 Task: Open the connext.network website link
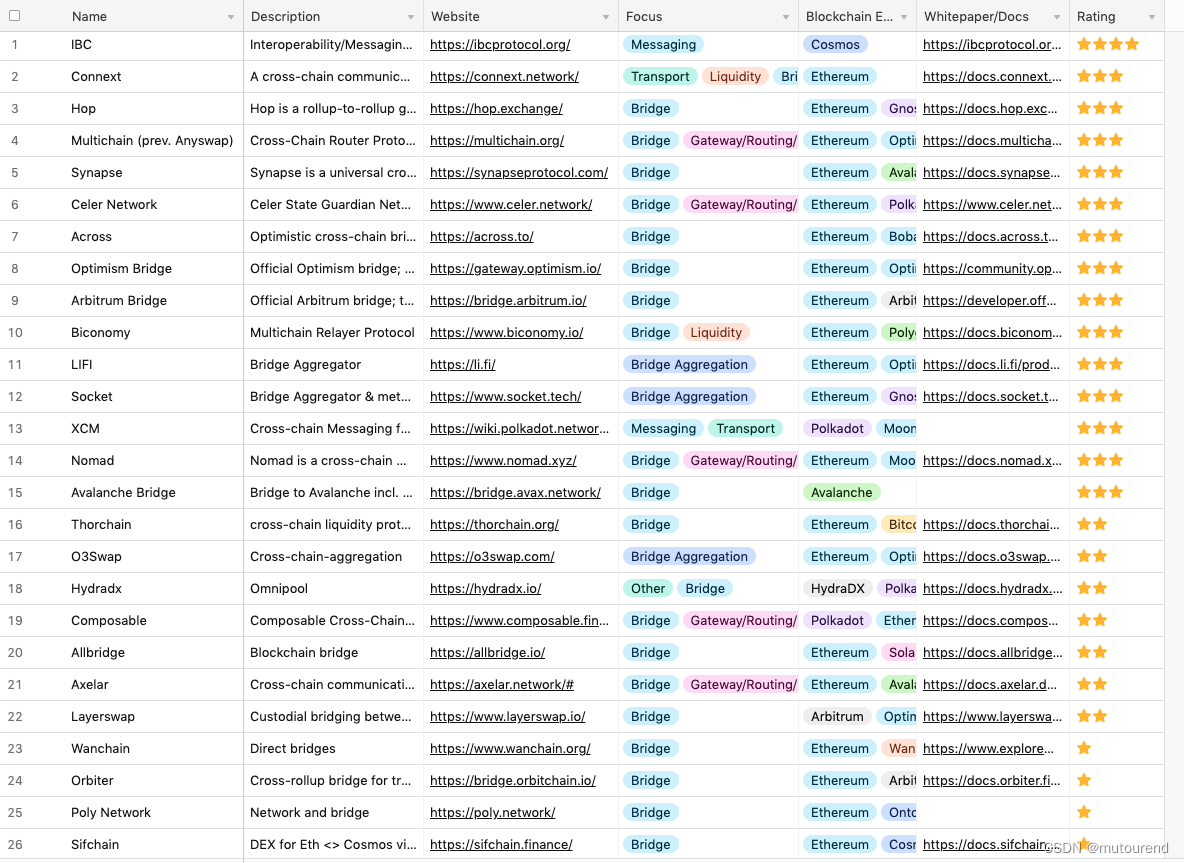[x=504, y=76]
